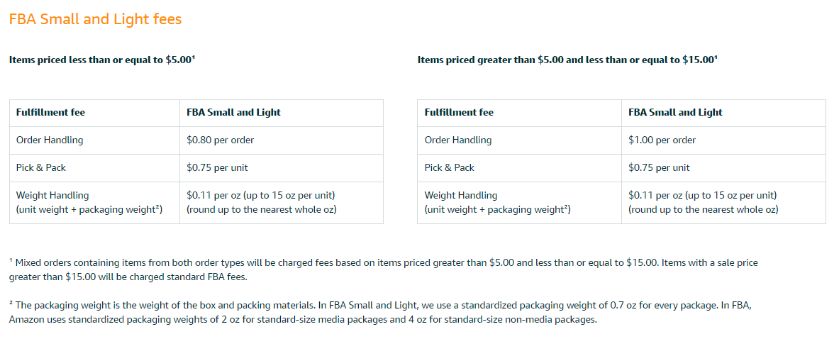
Task: Click the left table's Pick & Pack row label
Action: coord(41,168)
